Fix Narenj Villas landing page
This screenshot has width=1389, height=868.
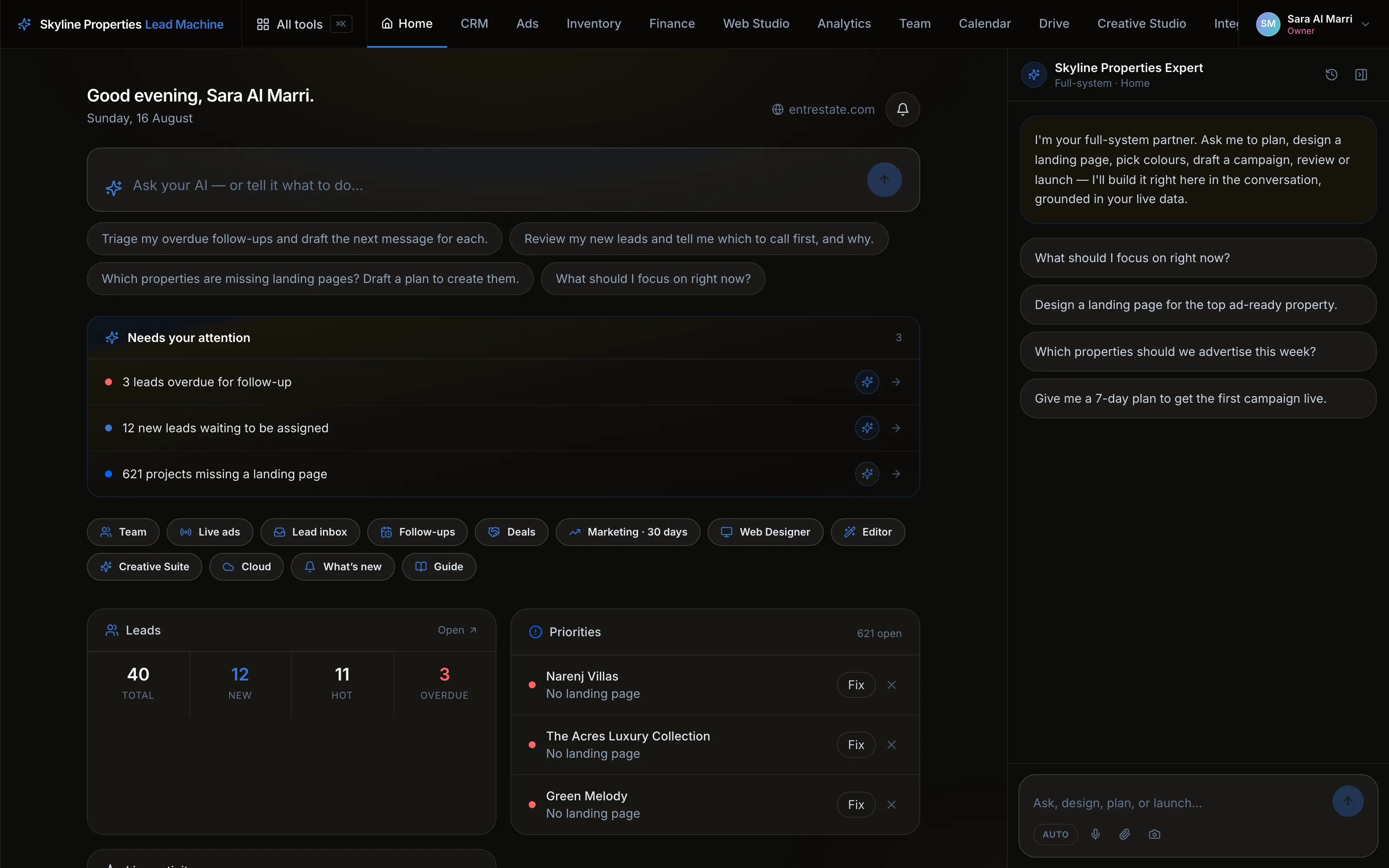coord(856,685)
